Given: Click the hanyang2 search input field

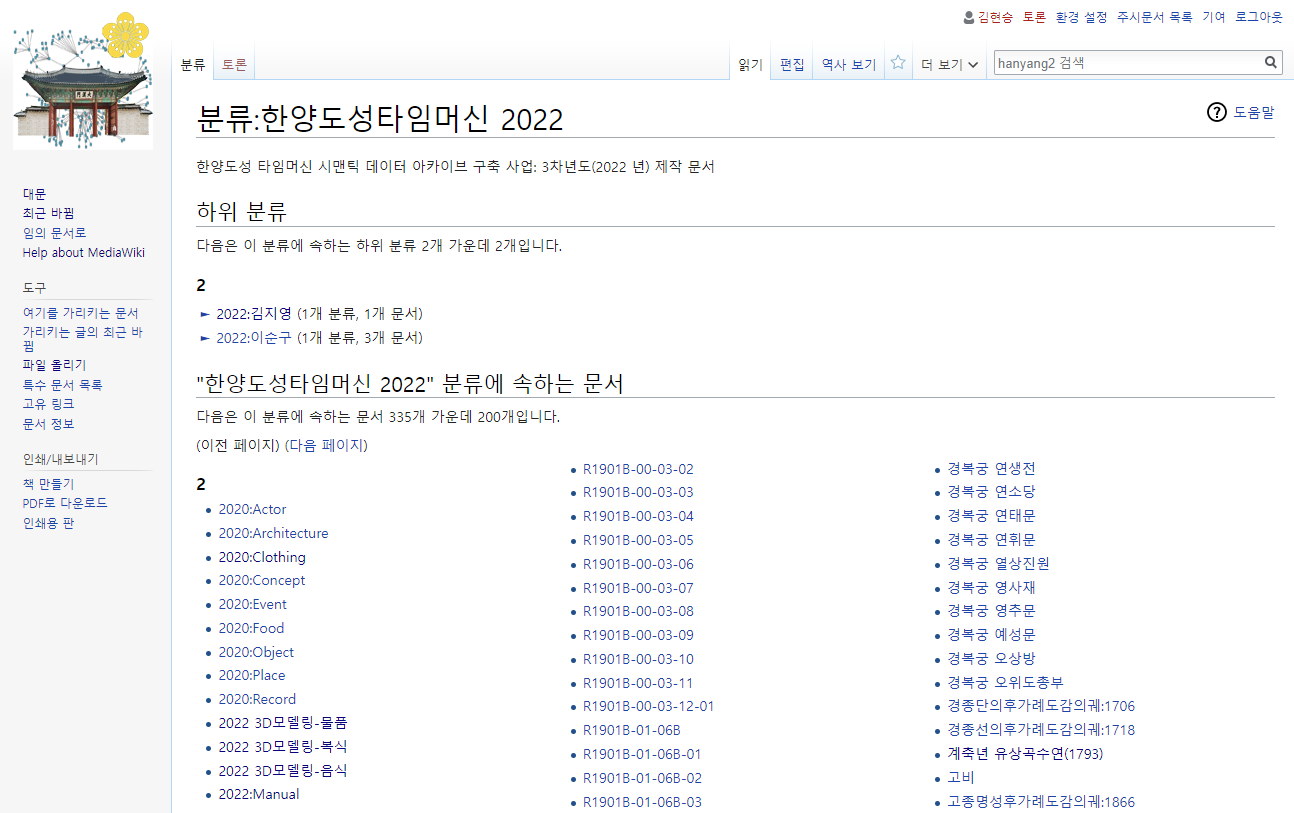Looking at the screenshot, I should click(x=1125, y=63).
